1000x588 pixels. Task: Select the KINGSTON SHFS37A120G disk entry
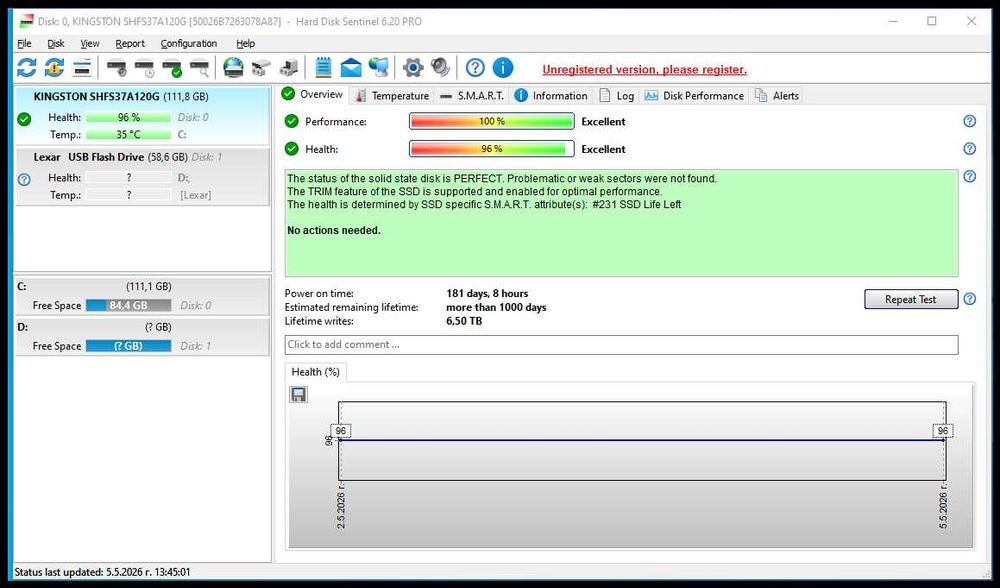pyautogui.click(x=142, y=115)
